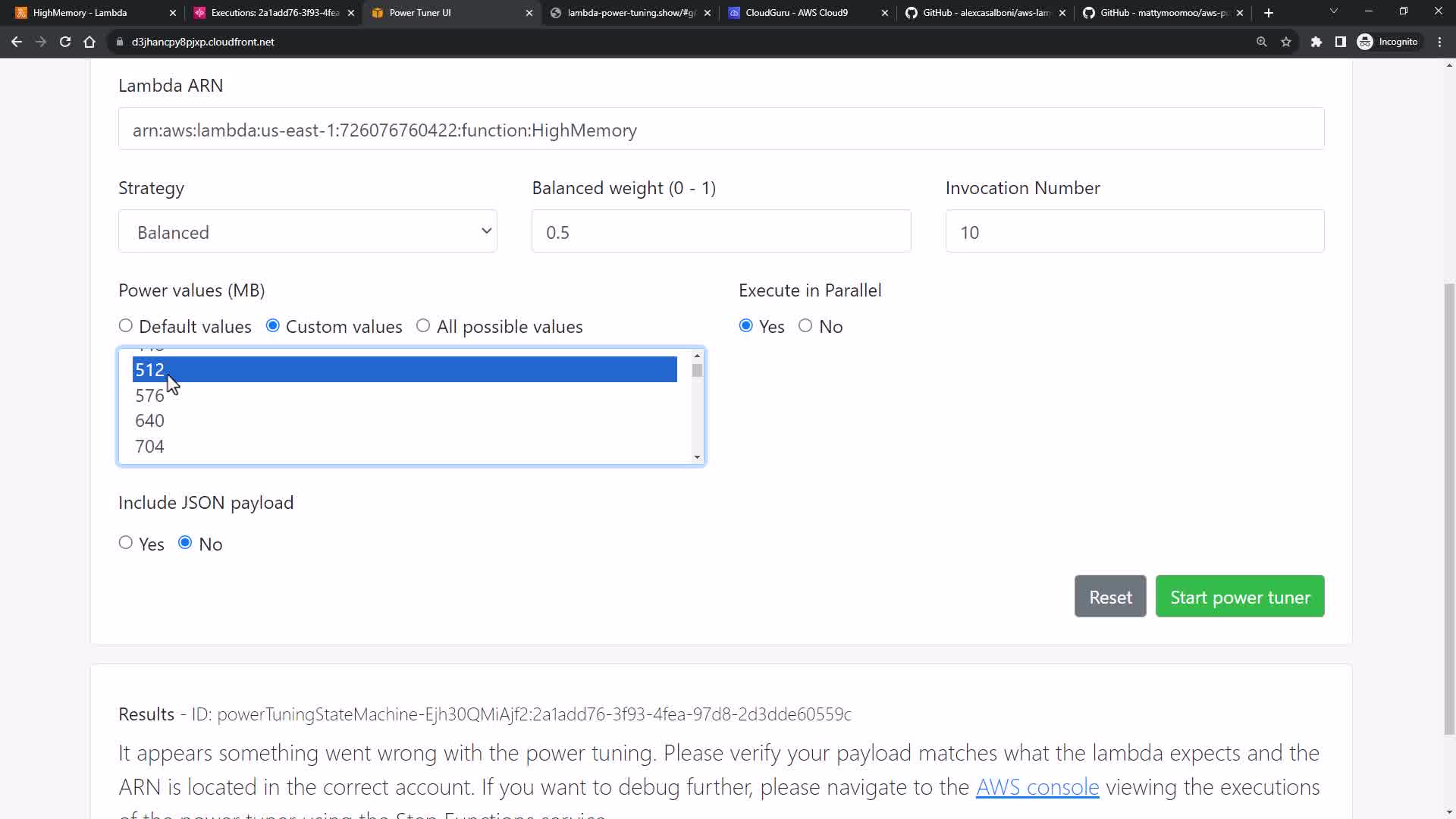Open a new tab with plus icon
Screen dimensions: 1456x819
pyautogui.click(x=1269, y=13)
